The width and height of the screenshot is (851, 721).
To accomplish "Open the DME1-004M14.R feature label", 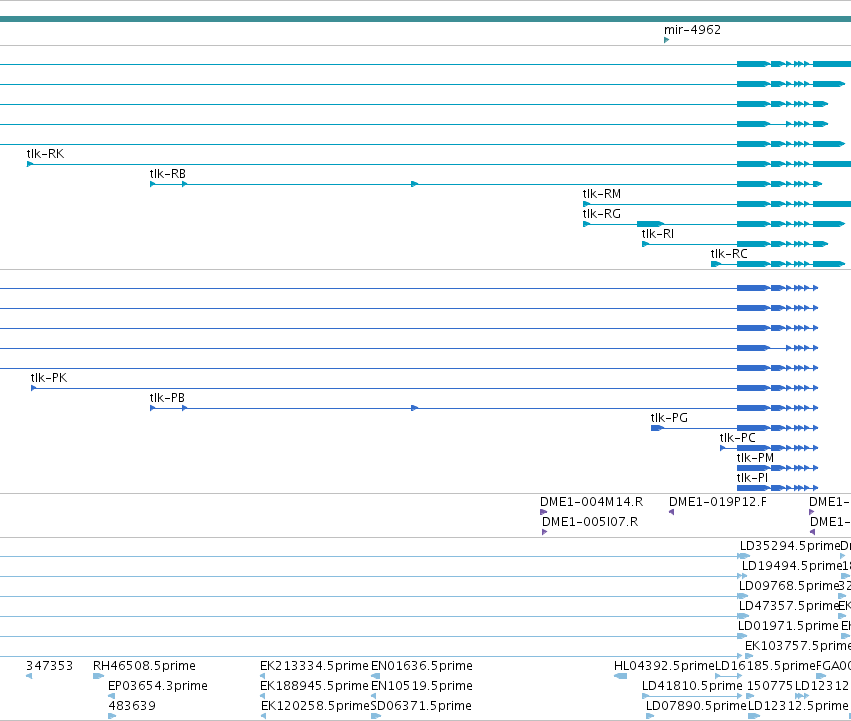I will 591,502.
